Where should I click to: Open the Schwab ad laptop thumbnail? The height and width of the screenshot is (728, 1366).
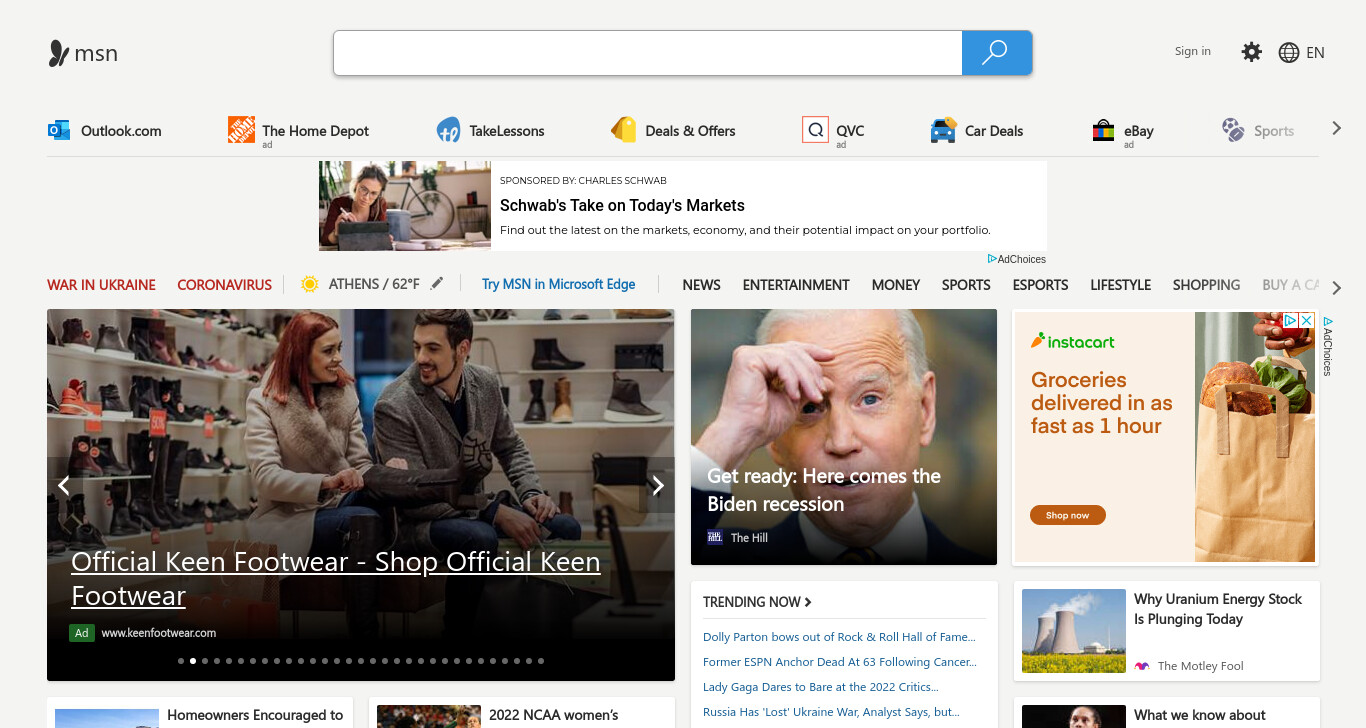(405, 206)
